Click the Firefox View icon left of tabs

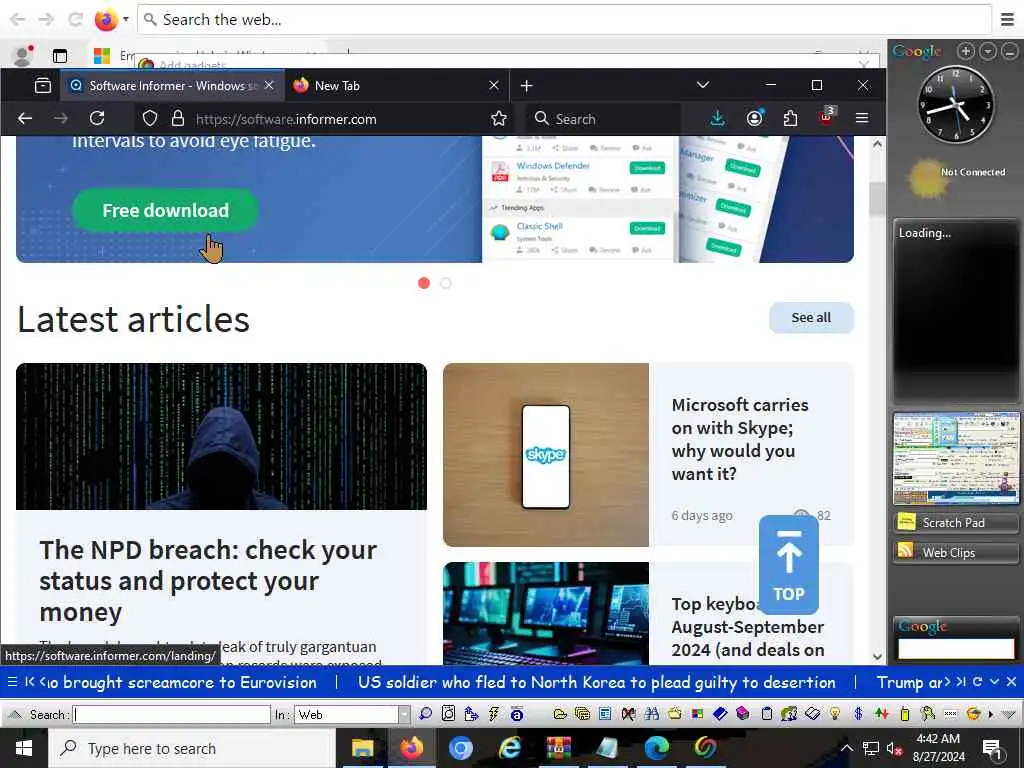[43, 86]
